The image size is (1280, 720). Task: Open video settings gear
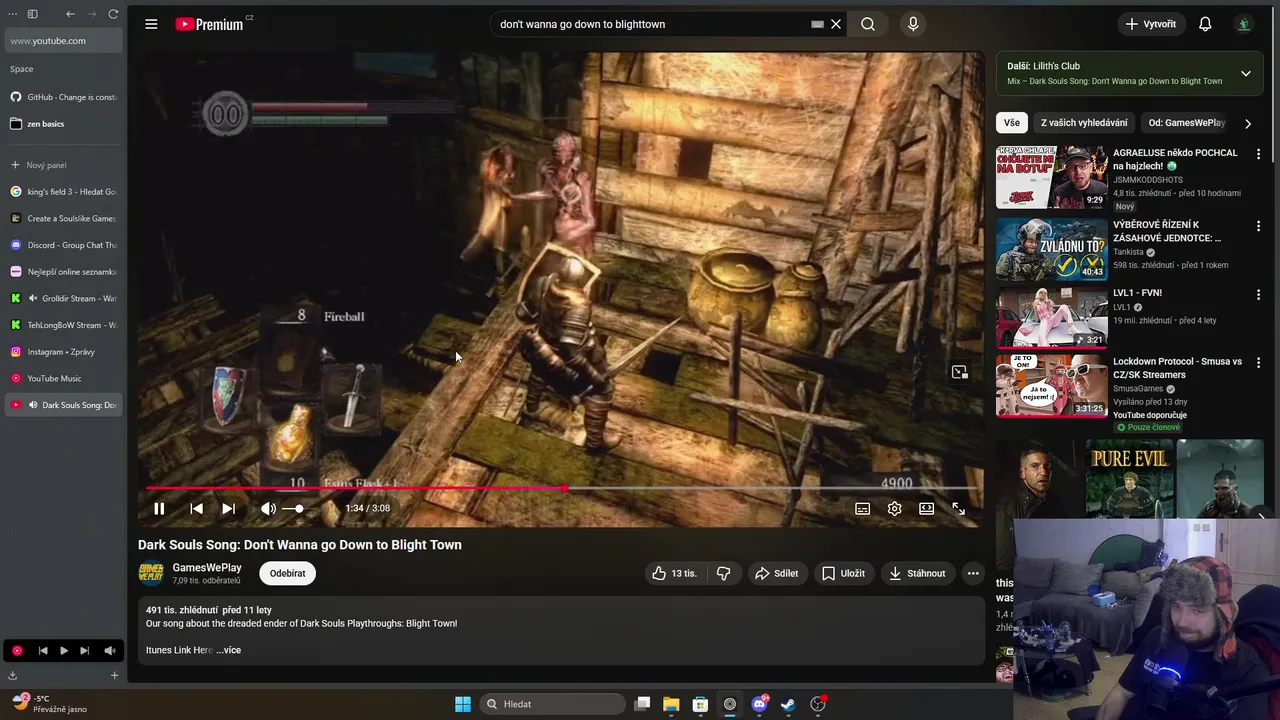(895, 508)
